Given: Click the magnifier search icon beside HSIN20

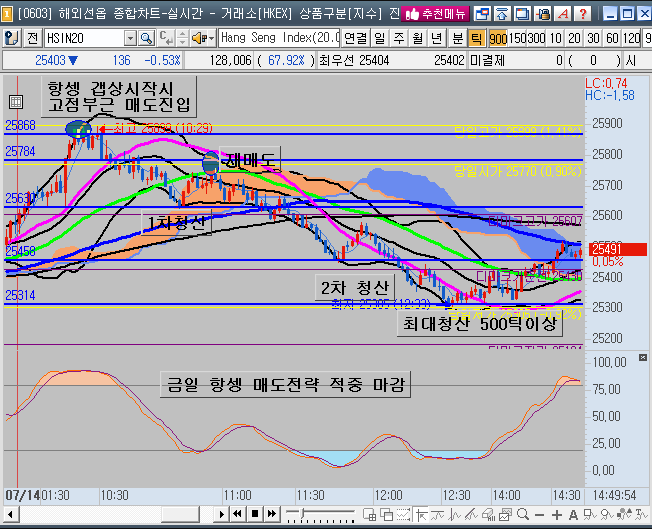Looking at the screenshot, I should coord(146,37).
